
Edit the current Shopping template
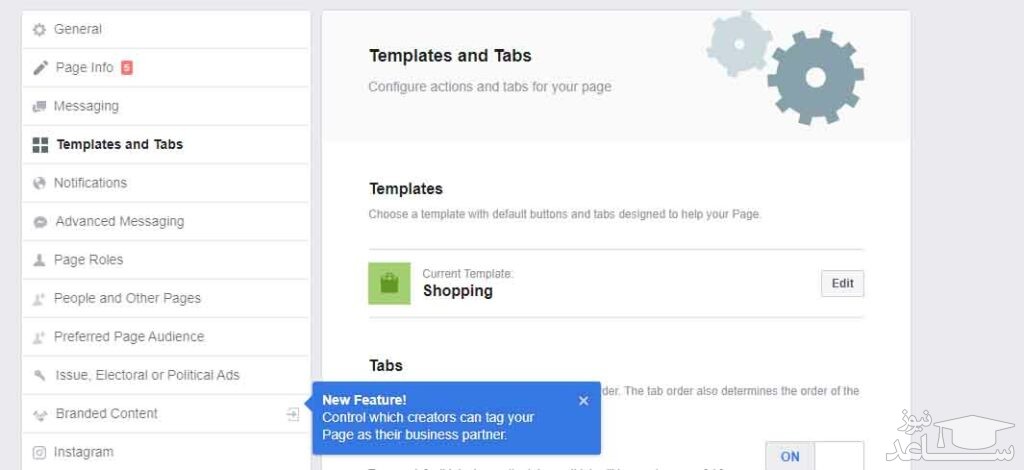point(842,283)
